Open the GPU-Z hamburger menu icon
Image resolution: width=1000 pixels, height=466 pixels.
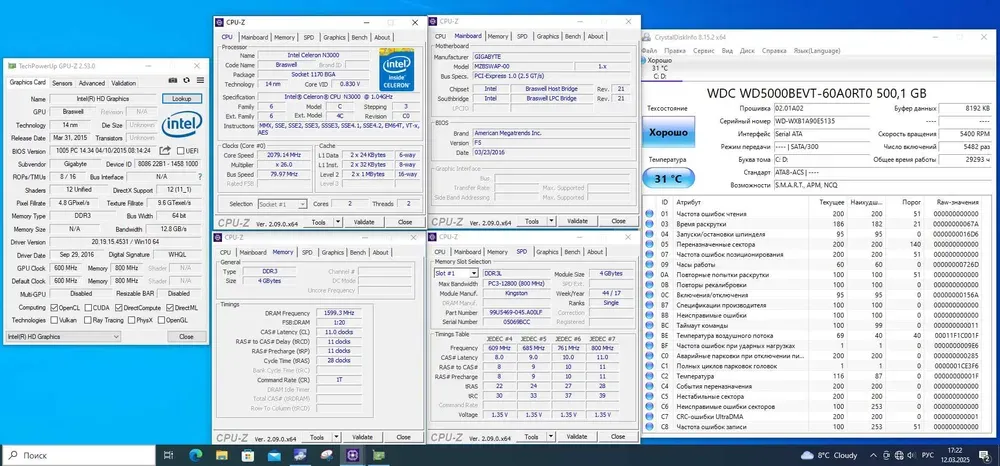200,80
